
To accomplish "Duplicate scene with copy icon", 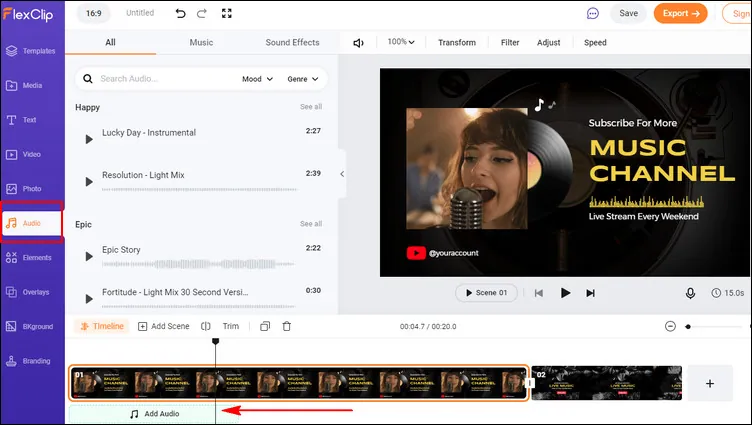I will click(265, 326).
